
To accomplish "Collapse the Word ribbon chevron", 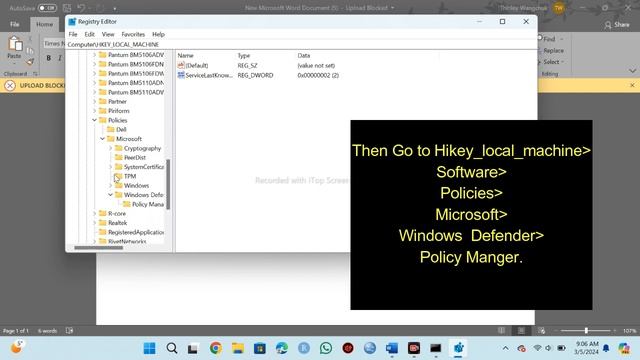I will coord(632,71).
